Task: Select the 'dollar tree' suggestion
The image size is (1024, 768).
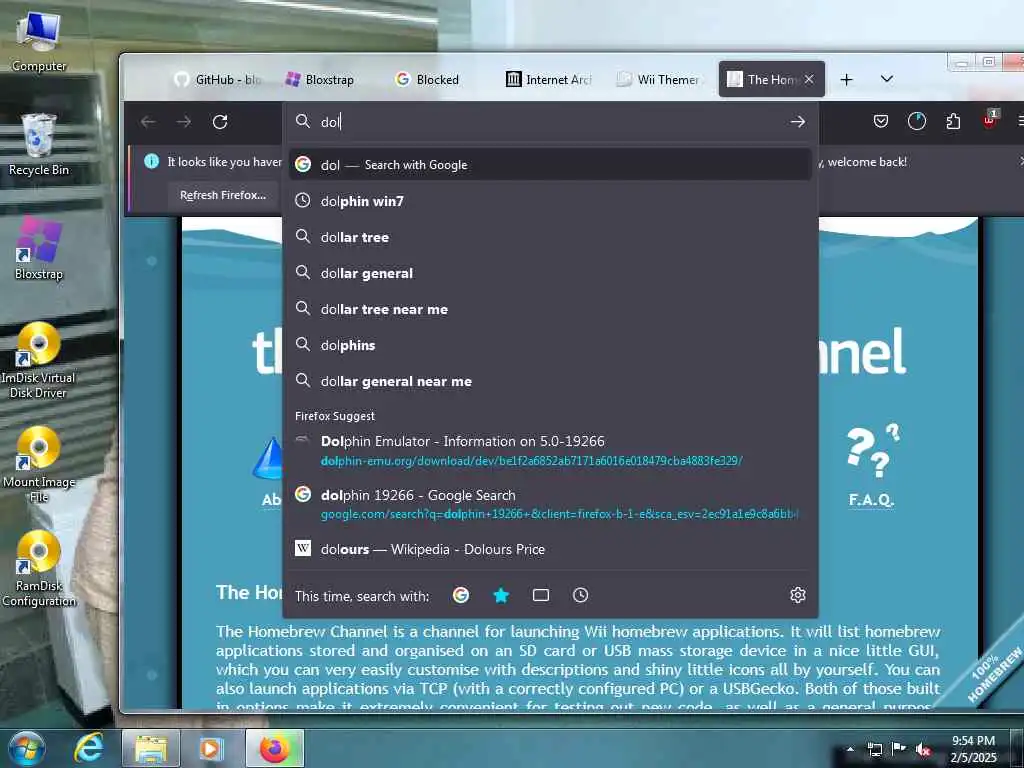Action: point(550,237)
